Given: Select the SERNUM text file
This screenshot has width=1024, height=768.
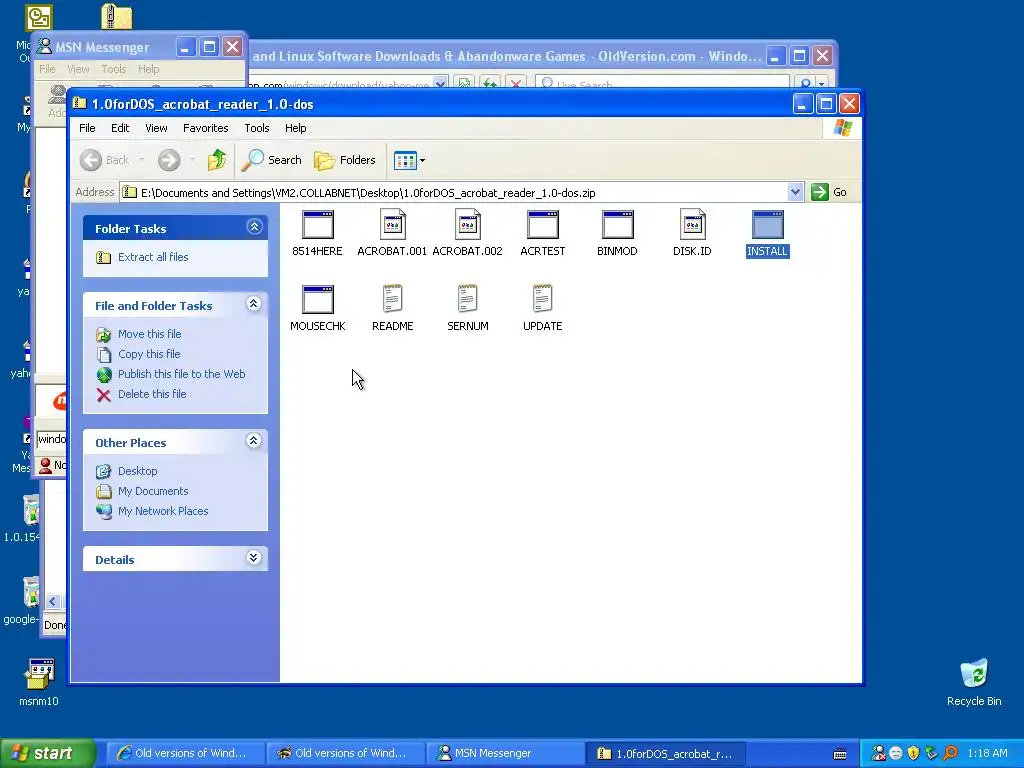Looking at the screenshot, I should 468,308.
